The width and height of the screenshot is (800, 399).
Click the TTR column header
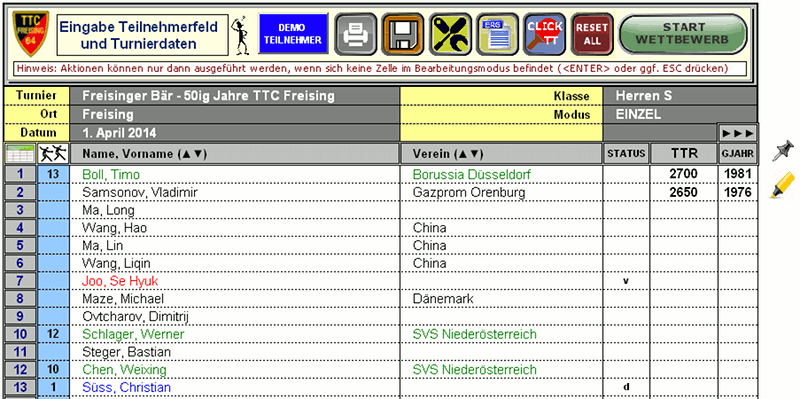[x=684, y=154]
